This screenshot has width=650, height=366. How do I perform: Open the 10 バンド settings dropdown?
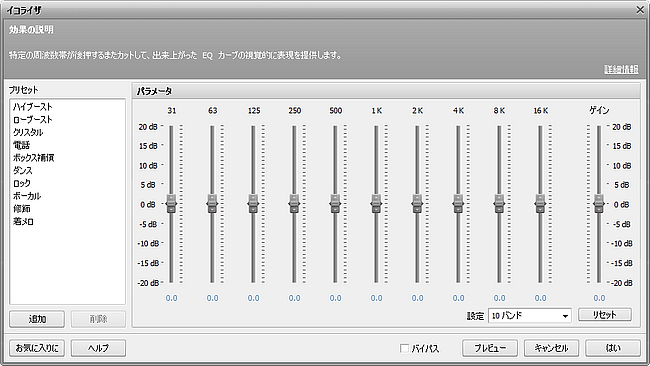pos(530,316)
